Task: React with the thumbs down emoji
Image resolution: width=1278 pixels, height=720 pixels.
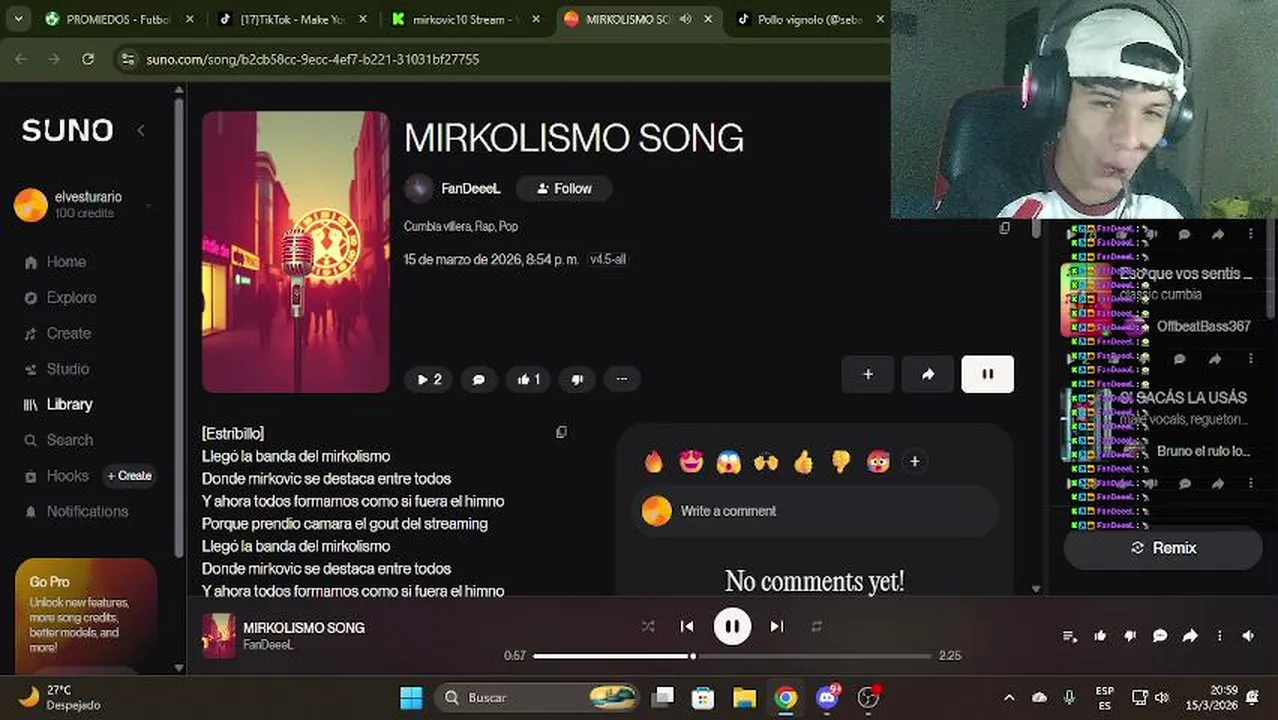Action: 841,461
